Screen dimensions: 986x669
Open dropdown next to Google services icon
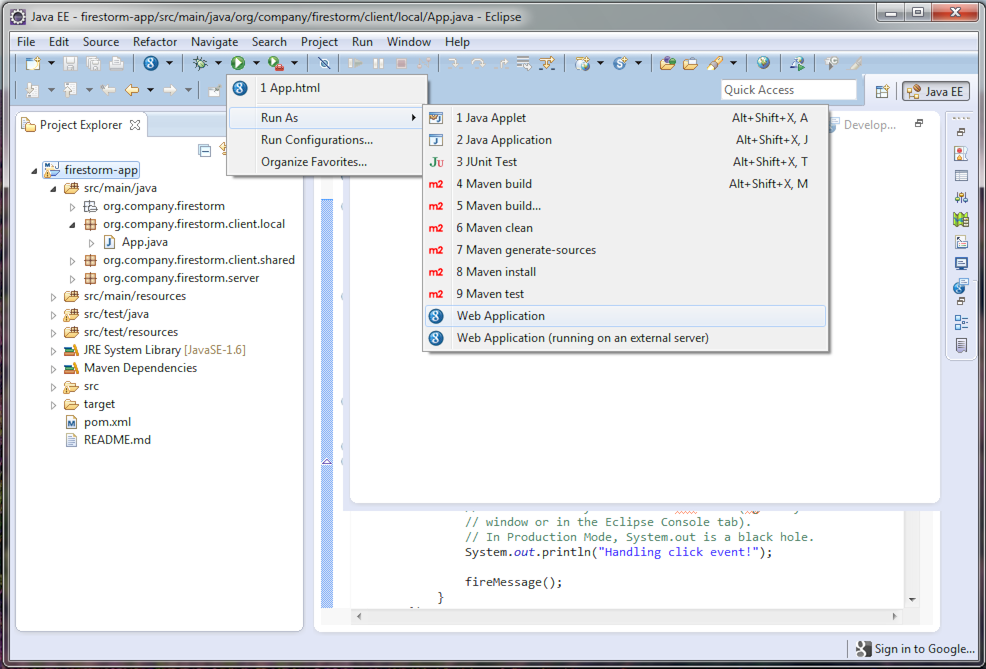coord(169,63)
